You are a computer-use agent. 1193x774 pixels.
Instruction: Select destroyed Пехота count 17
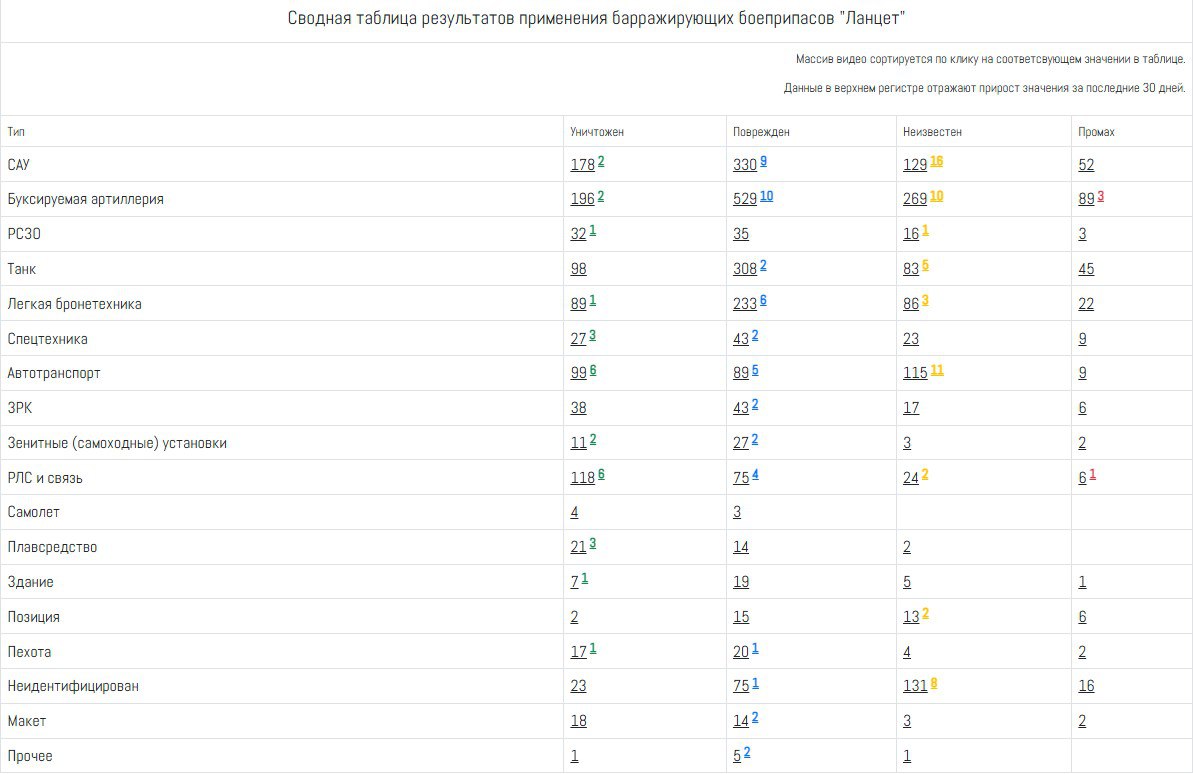578,652
